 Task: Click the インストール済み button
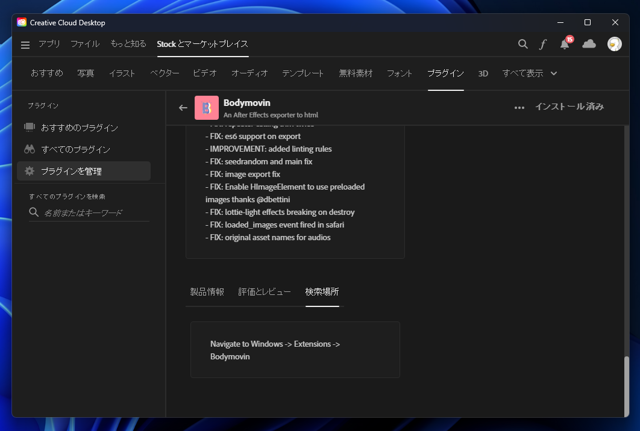point(569,107)
